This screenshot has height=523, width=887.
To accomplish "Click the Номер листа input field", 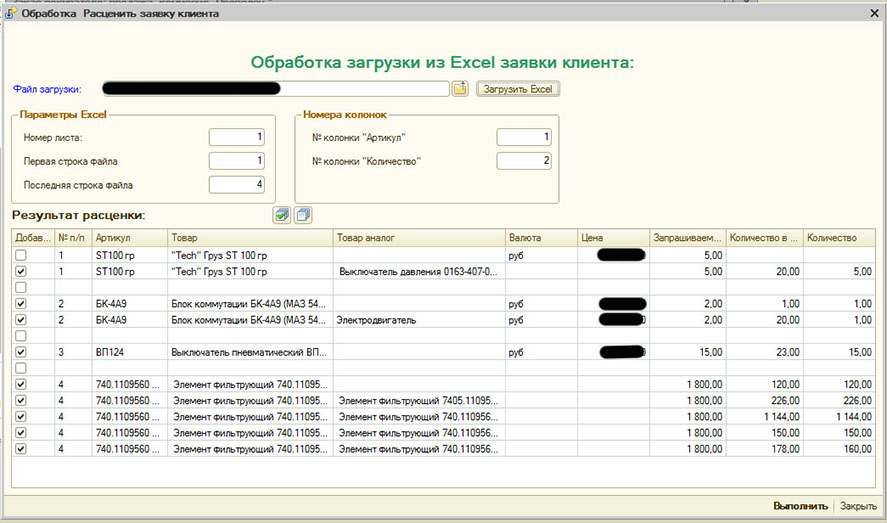I will point(237,137).
